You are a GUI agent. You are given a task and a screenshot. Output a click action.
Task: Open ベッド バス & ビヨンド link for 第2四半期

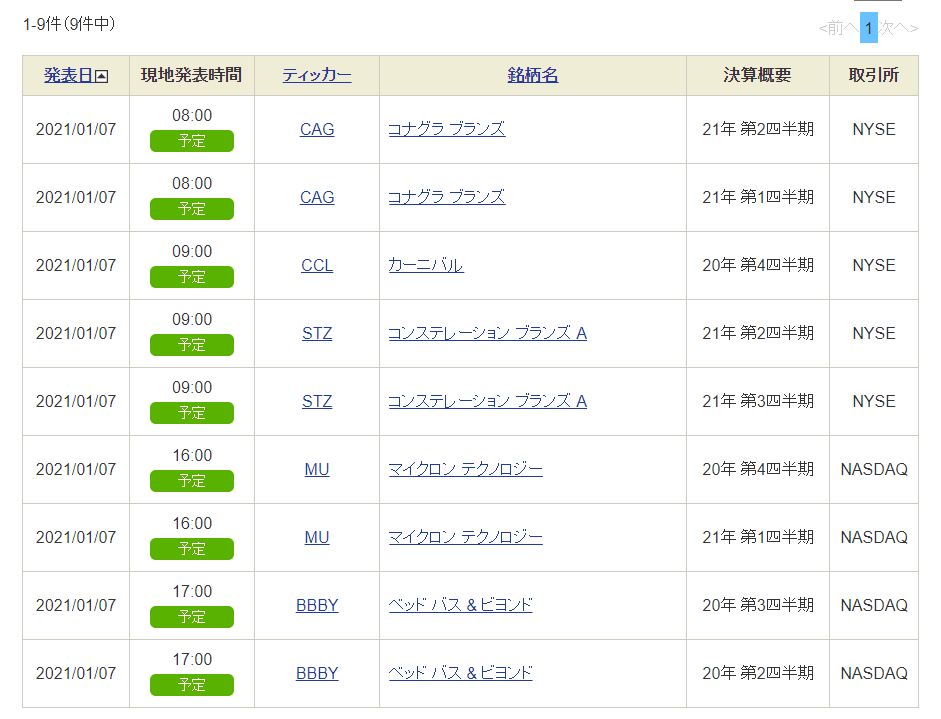[460, 673]
